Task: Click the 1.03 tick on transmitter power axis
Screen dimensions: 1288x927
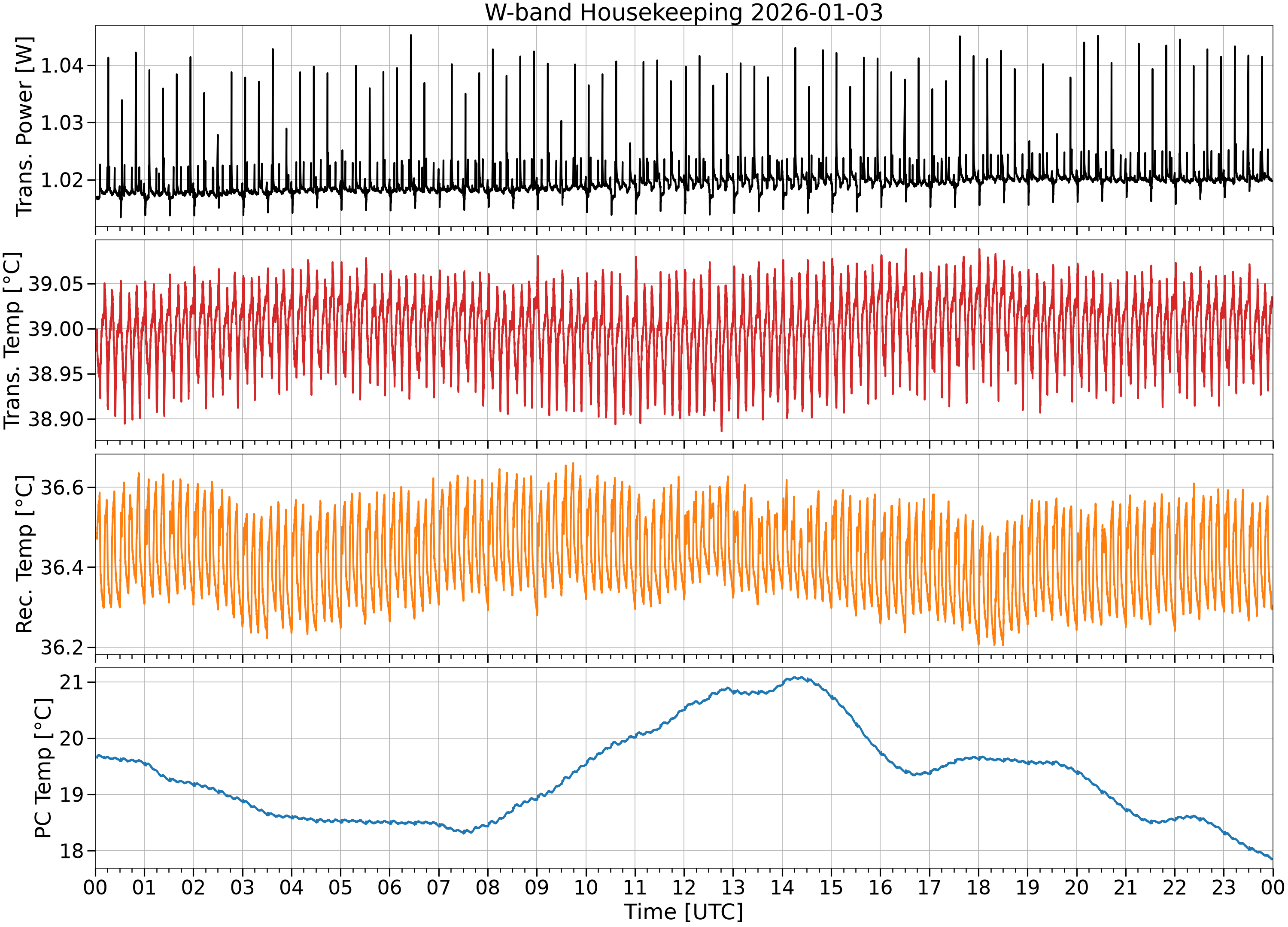Action: click(x=61, y=123)
